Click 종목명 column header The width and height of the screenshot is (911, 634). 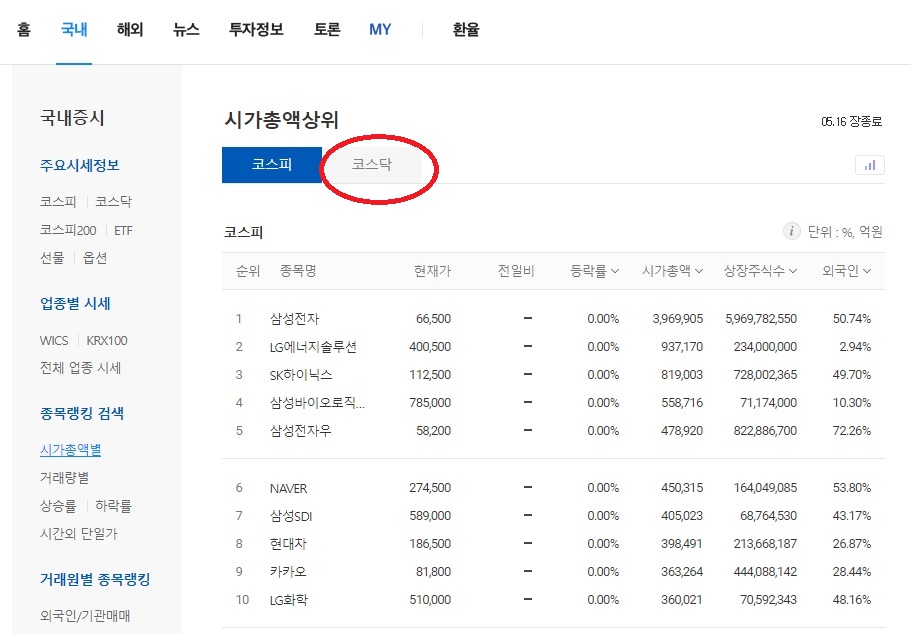(x=298, y=271)
